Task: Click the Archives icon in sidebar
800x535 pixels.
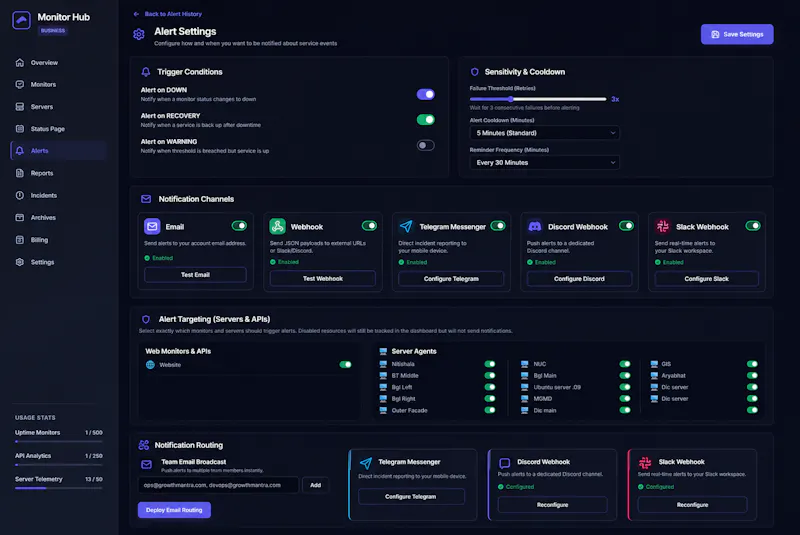Action: (20, 217)
